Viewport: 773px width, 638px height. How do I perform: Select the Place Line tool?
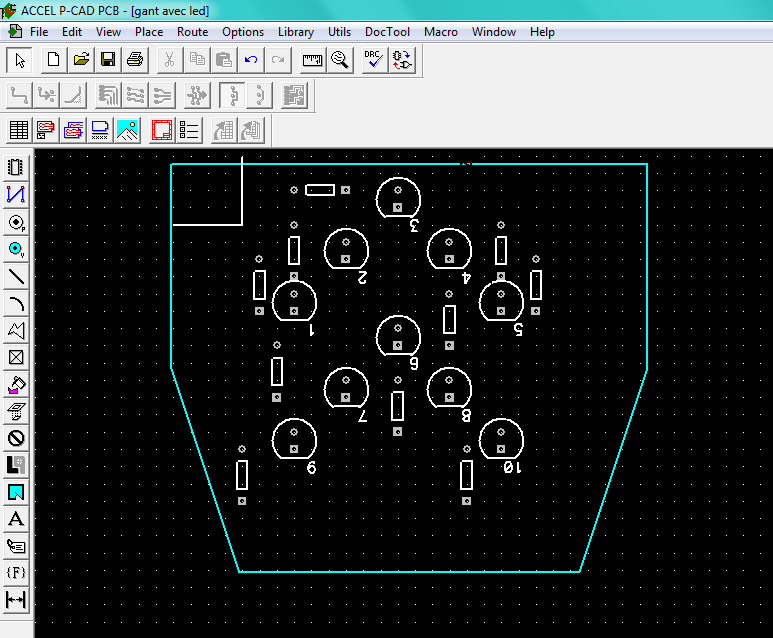[16, 276]
